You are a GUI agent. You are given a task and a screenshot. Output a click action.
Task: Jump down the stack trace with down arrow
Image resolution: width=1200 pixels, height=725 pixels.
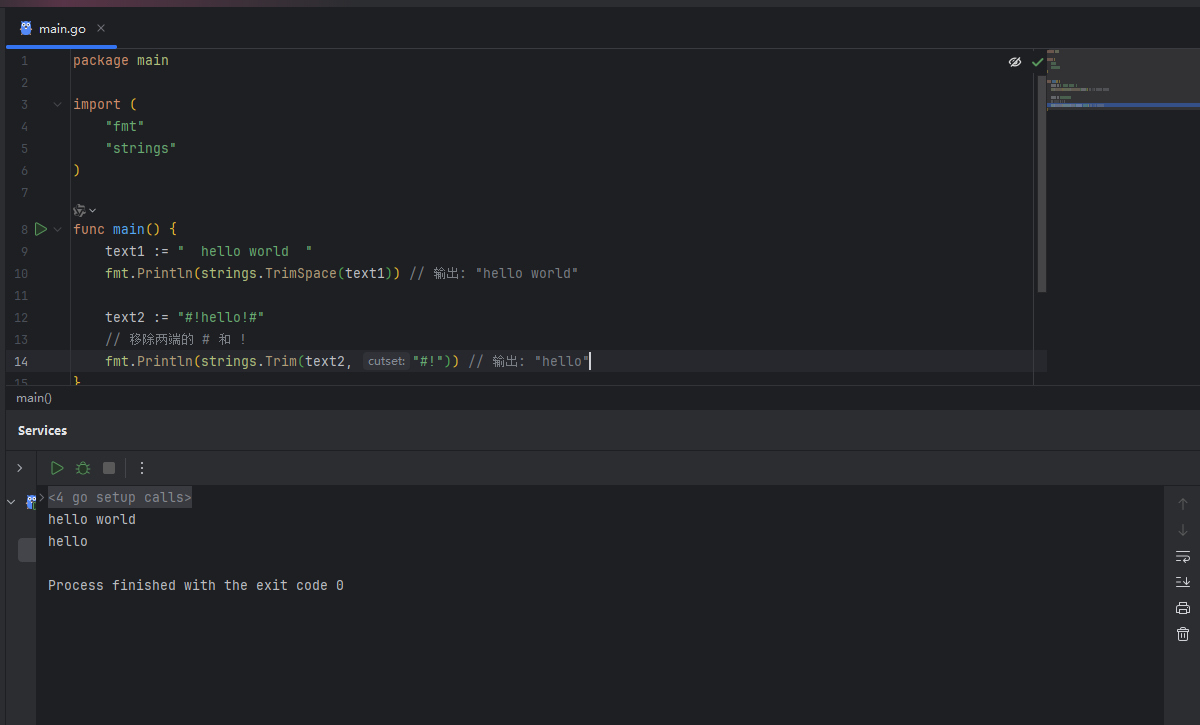[1183, 530]
